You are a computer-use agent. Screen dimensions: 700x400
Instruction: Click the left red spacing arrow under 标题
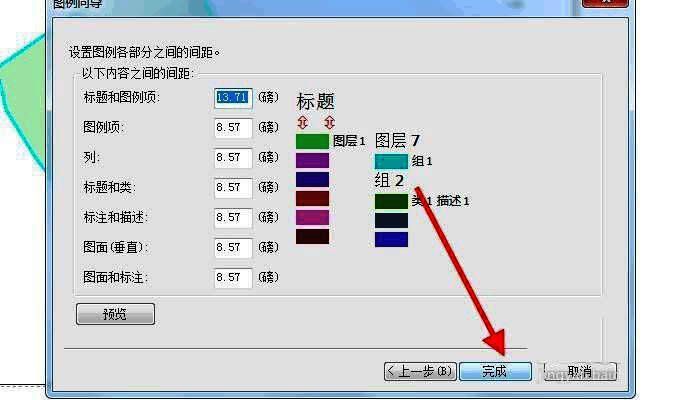click(304, 122)
